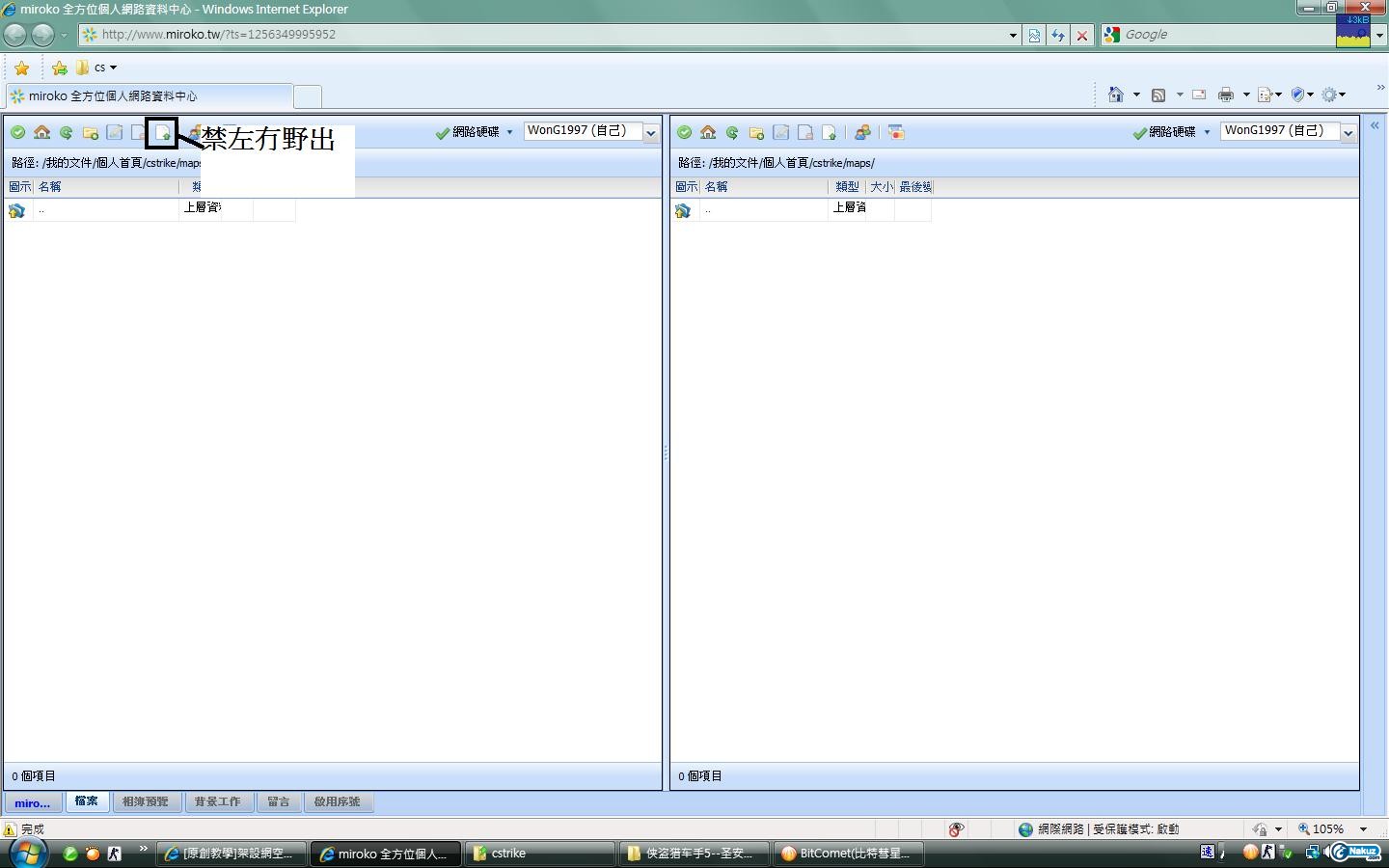The height and width of the screenshot is (868, 1389).
Task: Click the IE Feeds icon
Action: tap(1158, 95)
